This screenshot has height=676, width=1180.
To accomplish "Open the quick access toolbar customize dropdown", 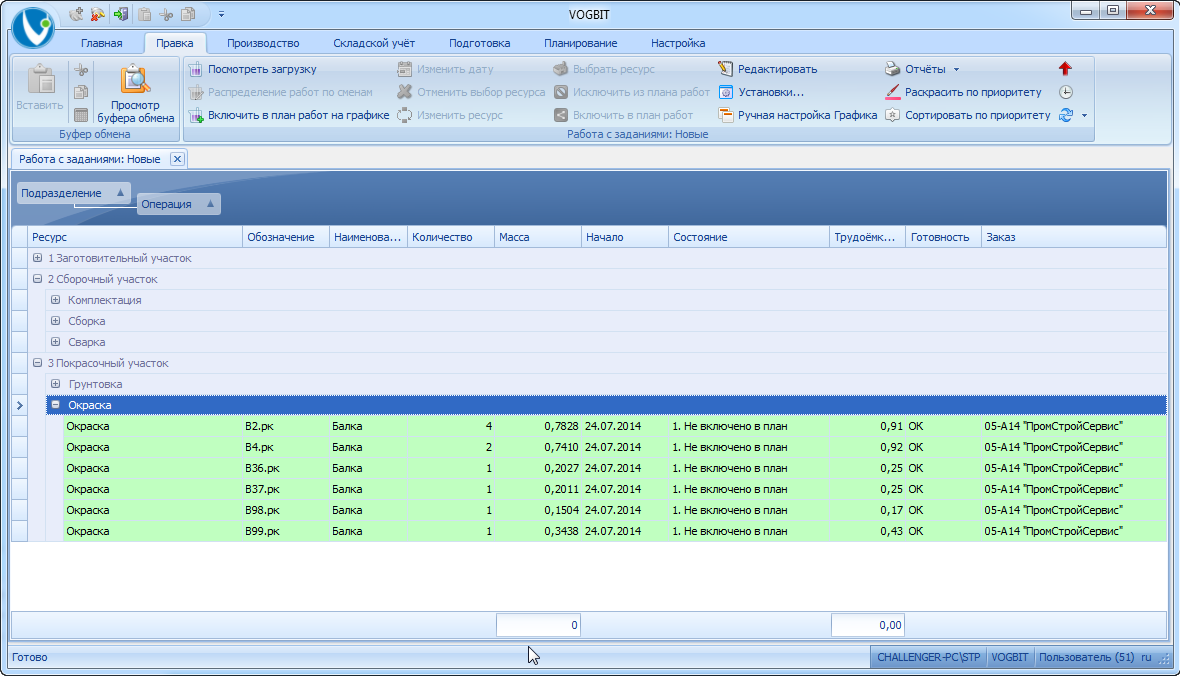I will tap(221, 14).
